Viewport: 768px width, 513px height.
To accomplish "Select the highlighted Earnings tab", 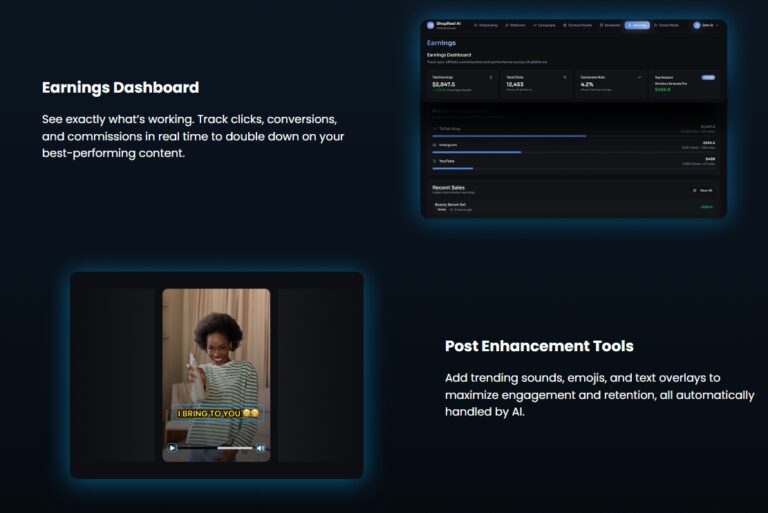I will point(637,25).
